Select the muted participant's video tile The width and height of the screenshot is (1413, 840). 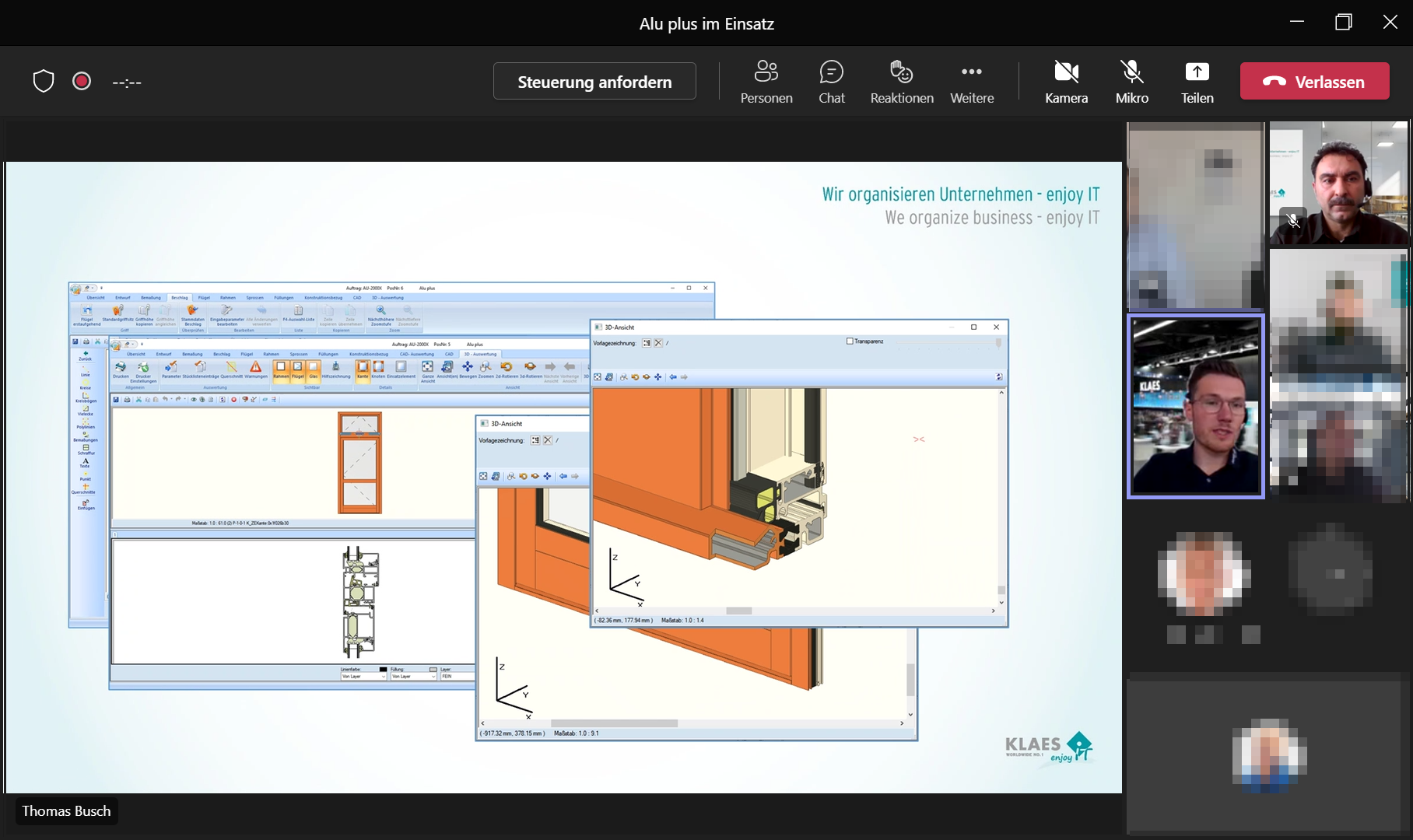1338,183
